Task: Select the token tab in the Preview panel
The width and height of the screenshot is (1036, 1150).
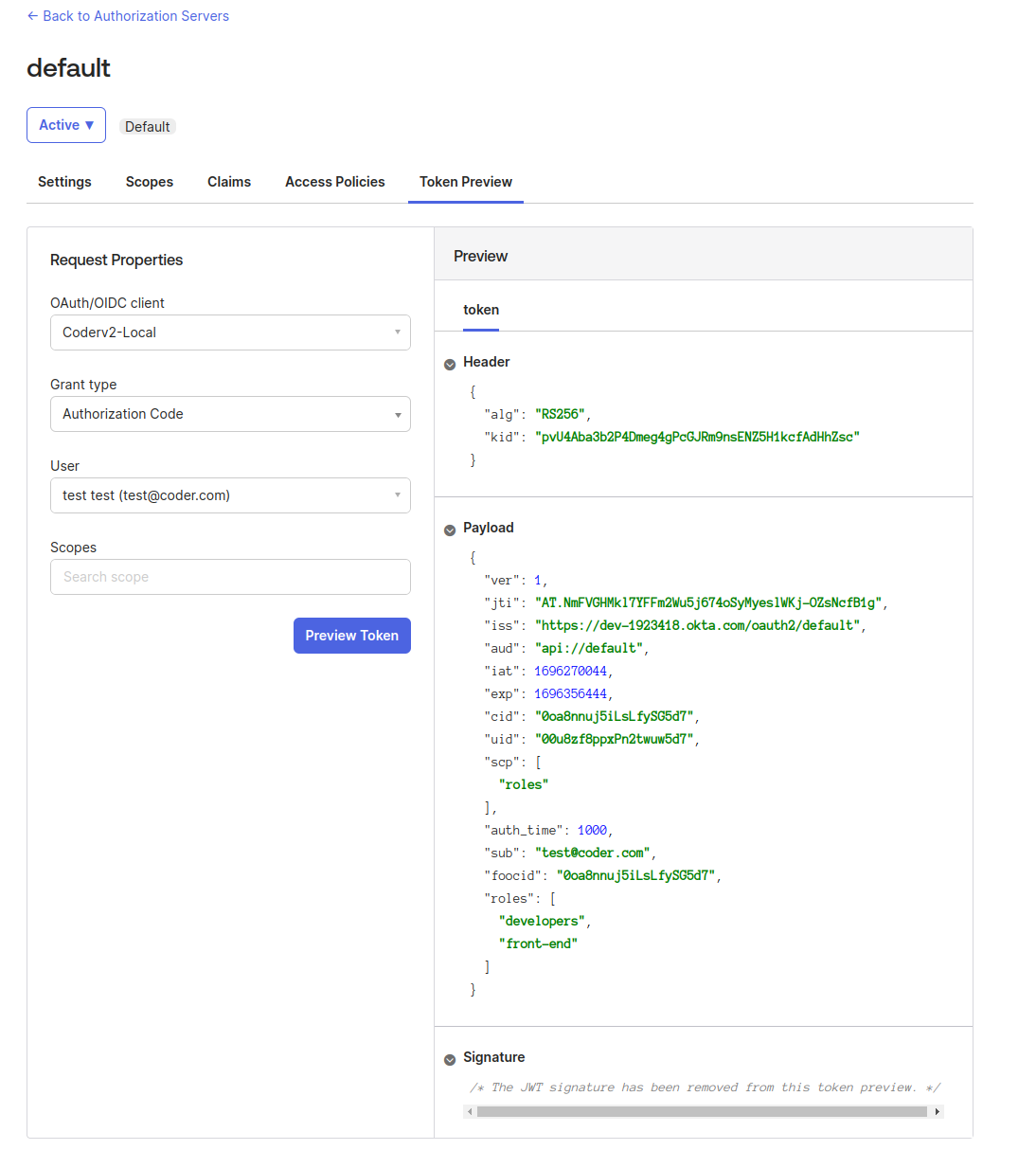Action: (481, 310)
